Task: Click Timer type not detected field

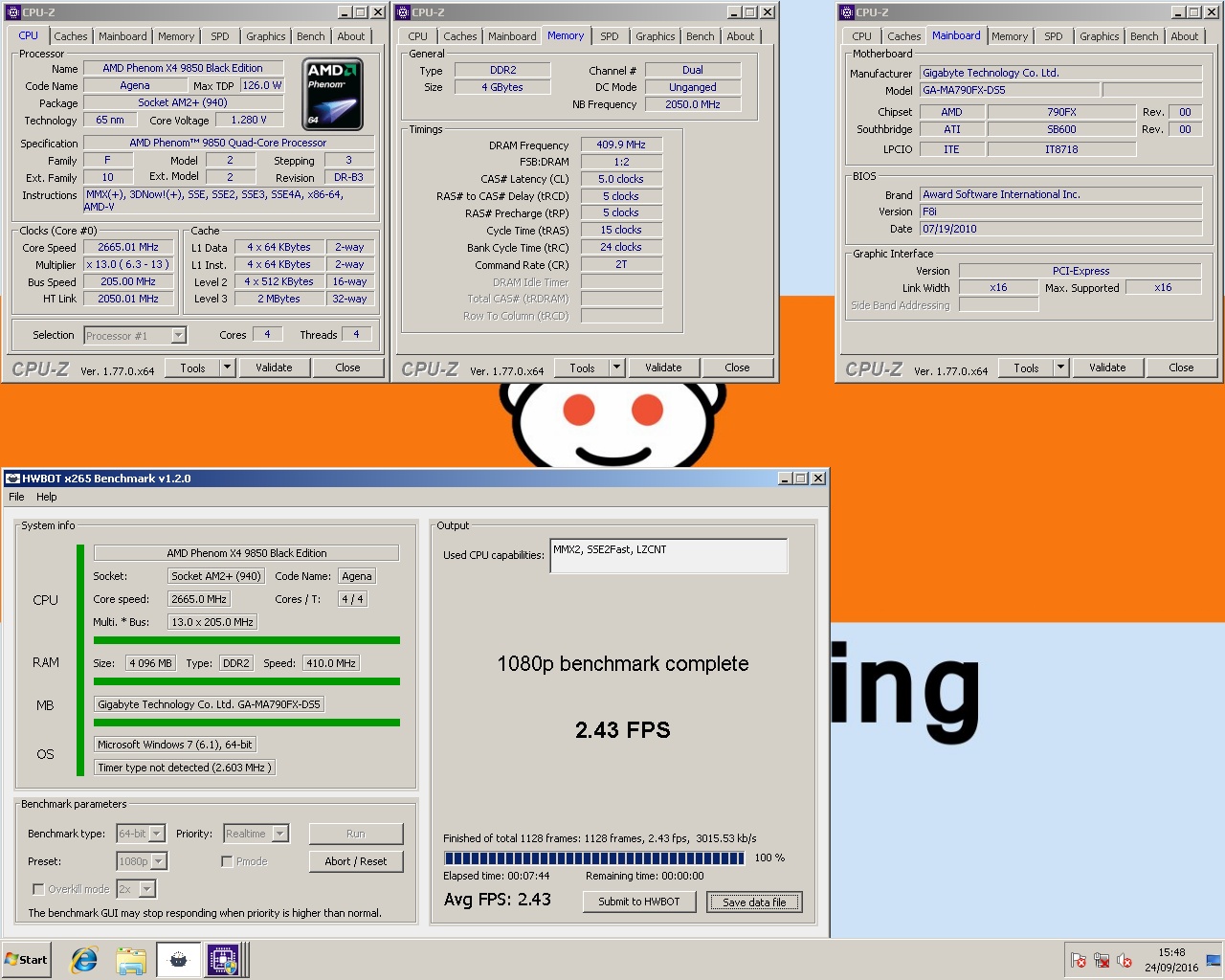Action: pos(185,768)
